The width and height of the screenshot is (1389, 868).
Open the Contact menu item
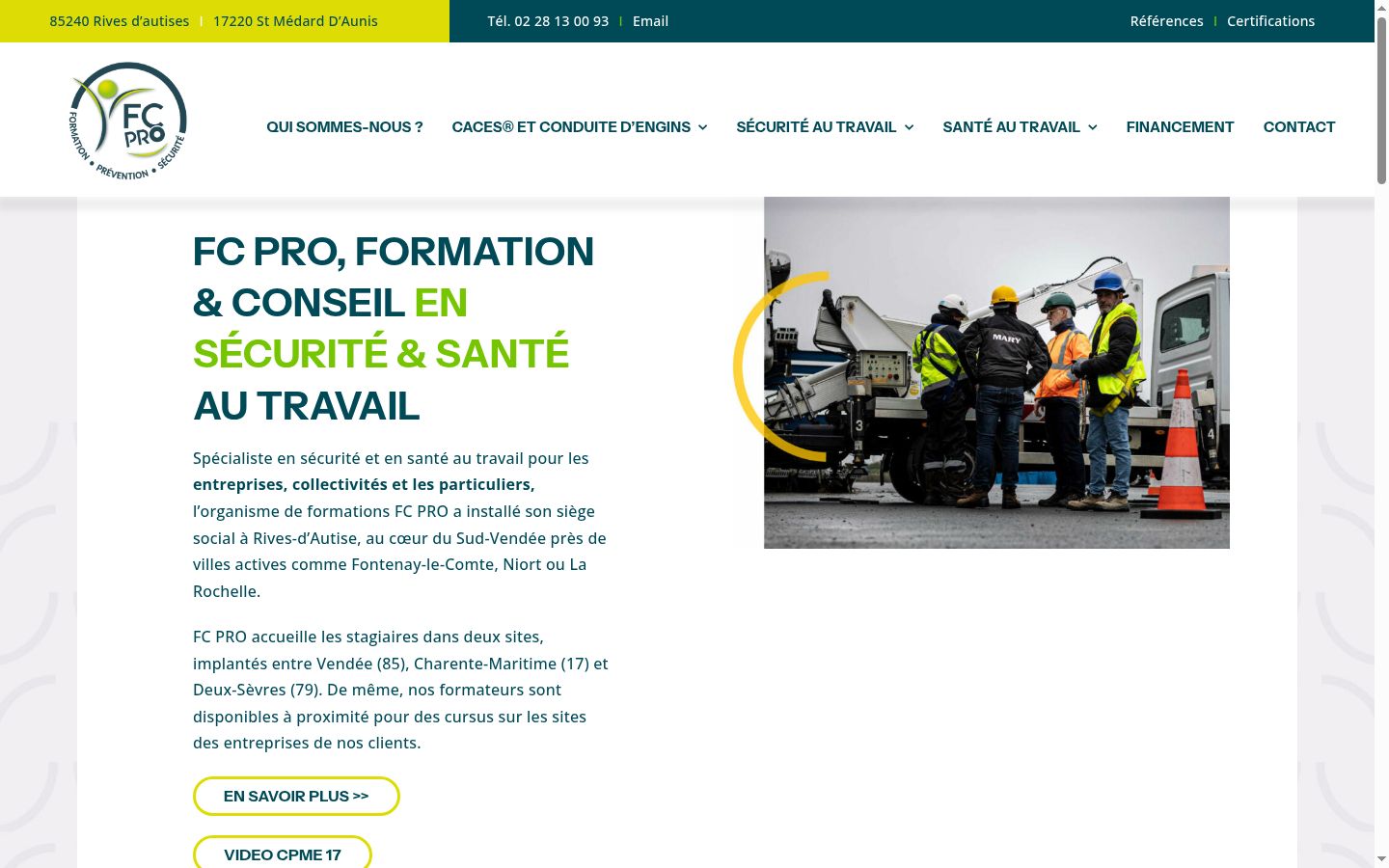tap(1299, 126)
